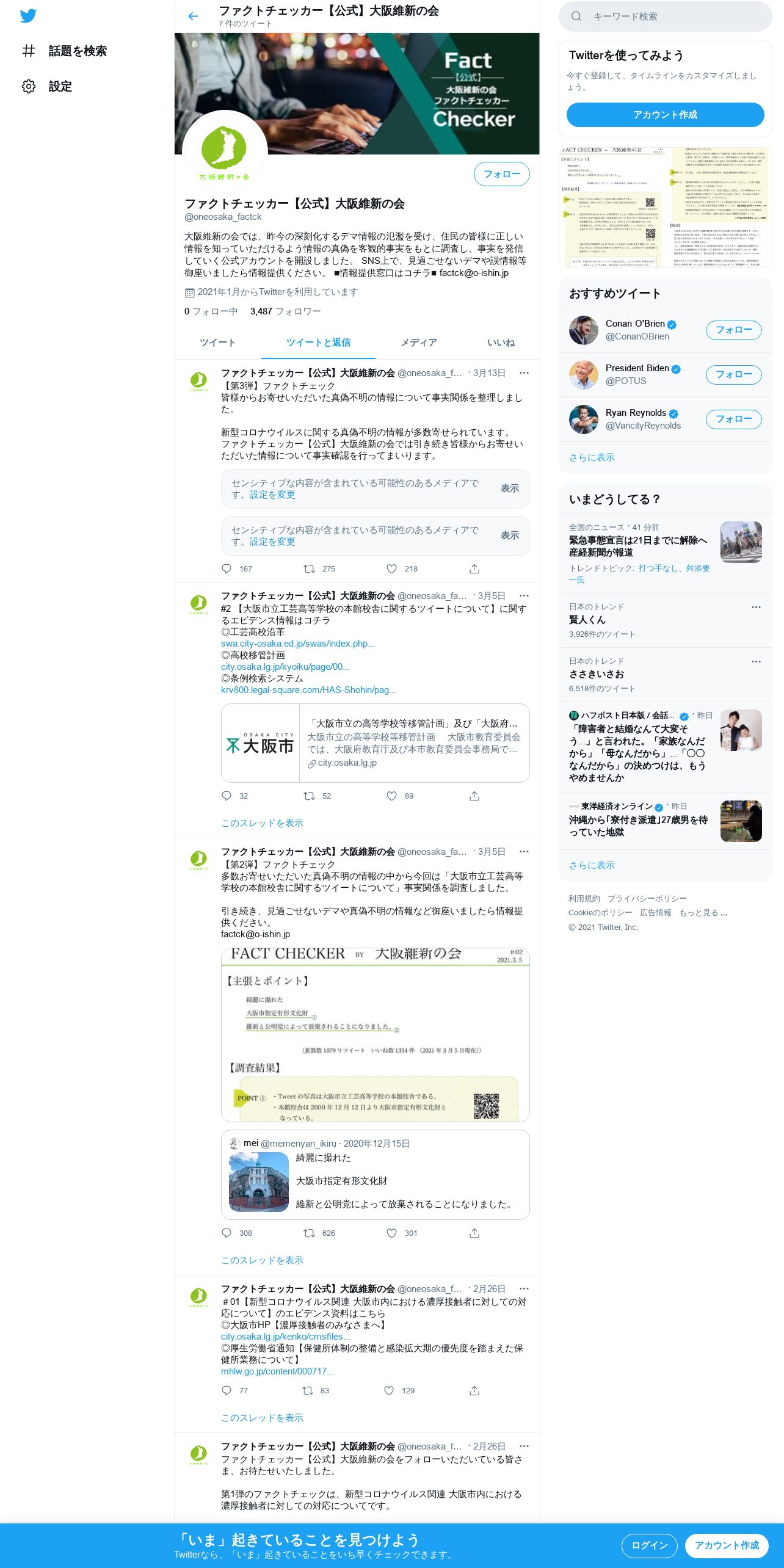This screenshot has width=784, height=1568.
Task: Follow Ryan Reynolds
Action: (x=733, y=419)
